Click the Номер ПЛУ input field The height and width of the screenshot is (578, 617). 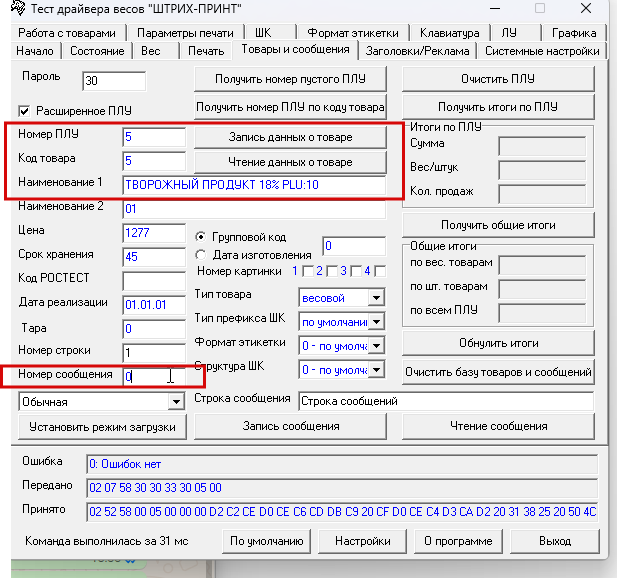click(x=154, y=137)
